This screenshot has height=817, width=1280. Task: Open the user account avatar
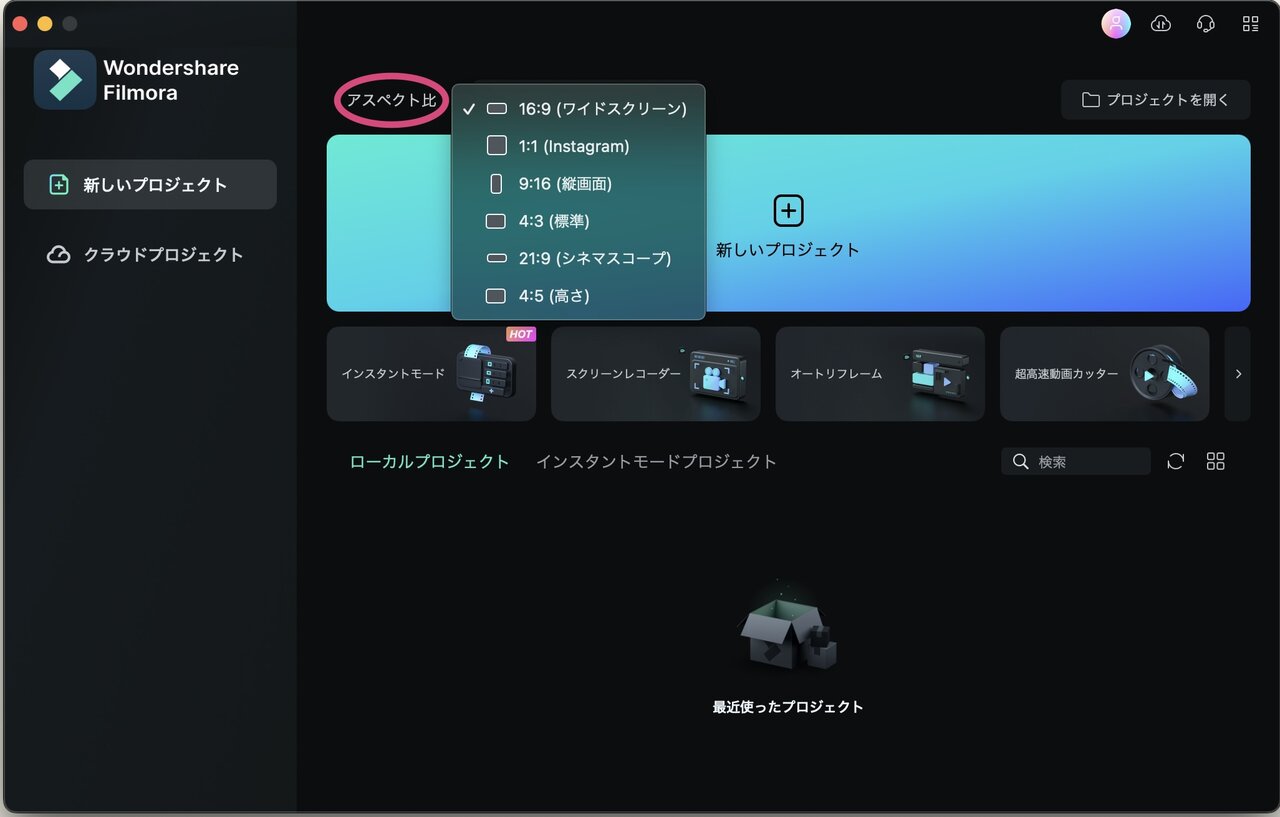point(1116,24)
